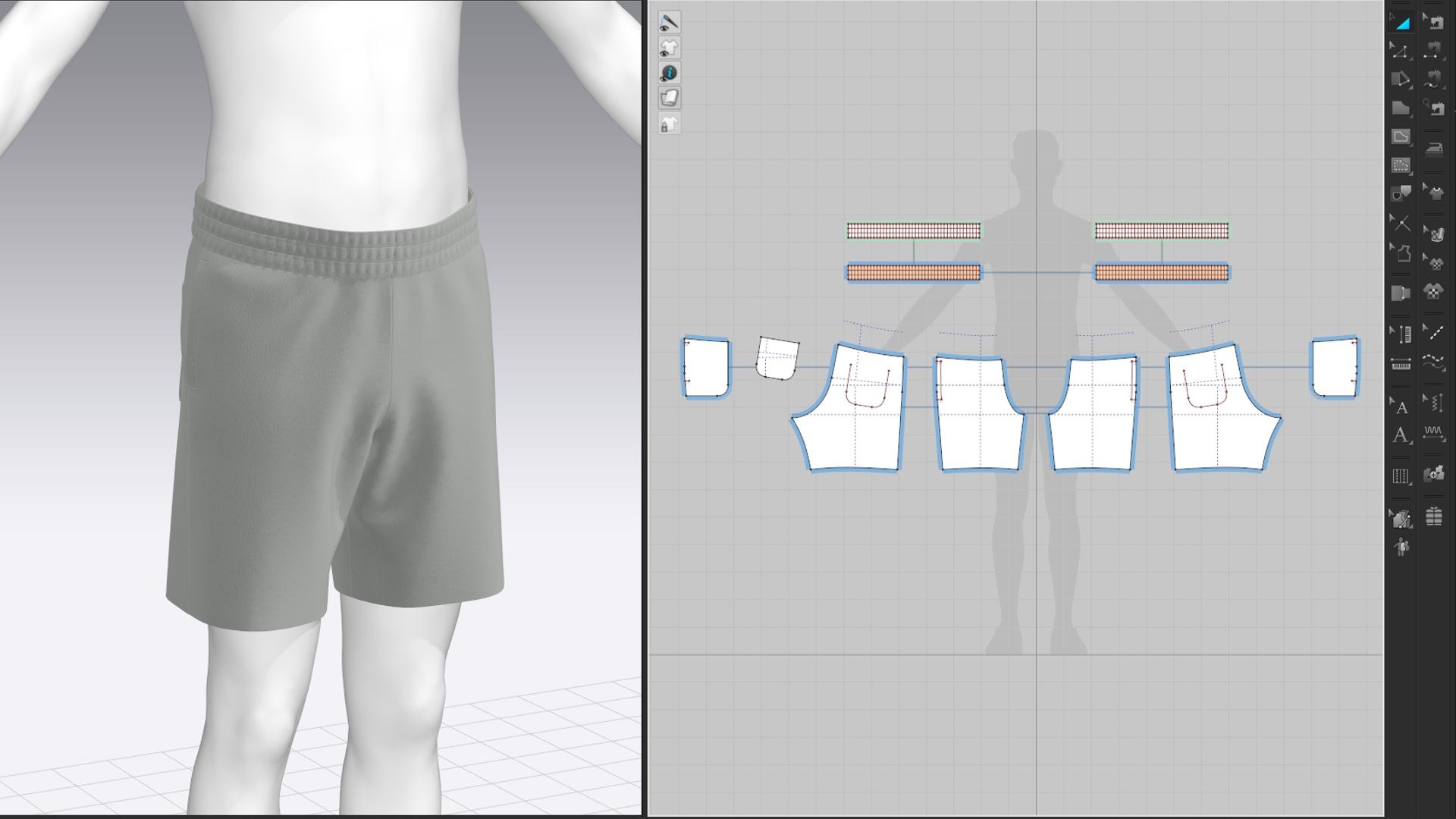Select the leftmost highlighted pocket pattern piece
1456x819 pixels.
(706, 368)
